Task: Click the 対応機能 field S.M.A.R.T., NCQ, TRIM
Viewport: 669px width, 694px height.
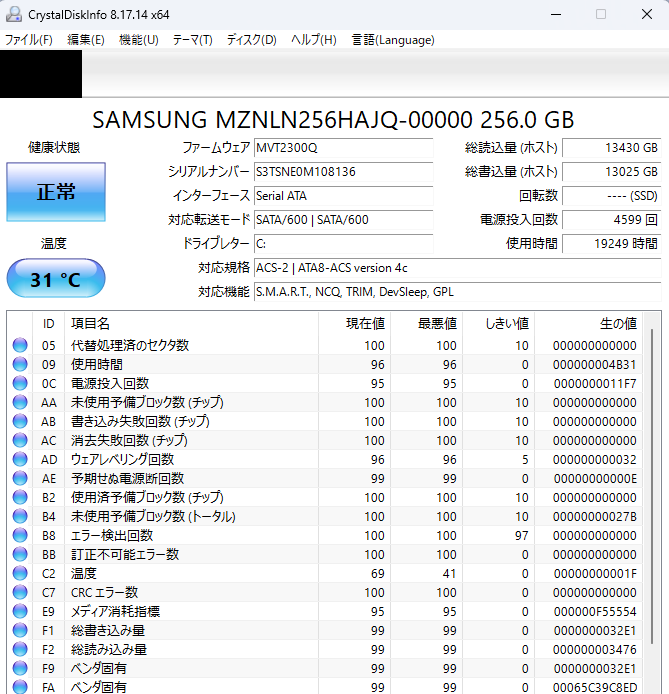Action: pos(458,292)
